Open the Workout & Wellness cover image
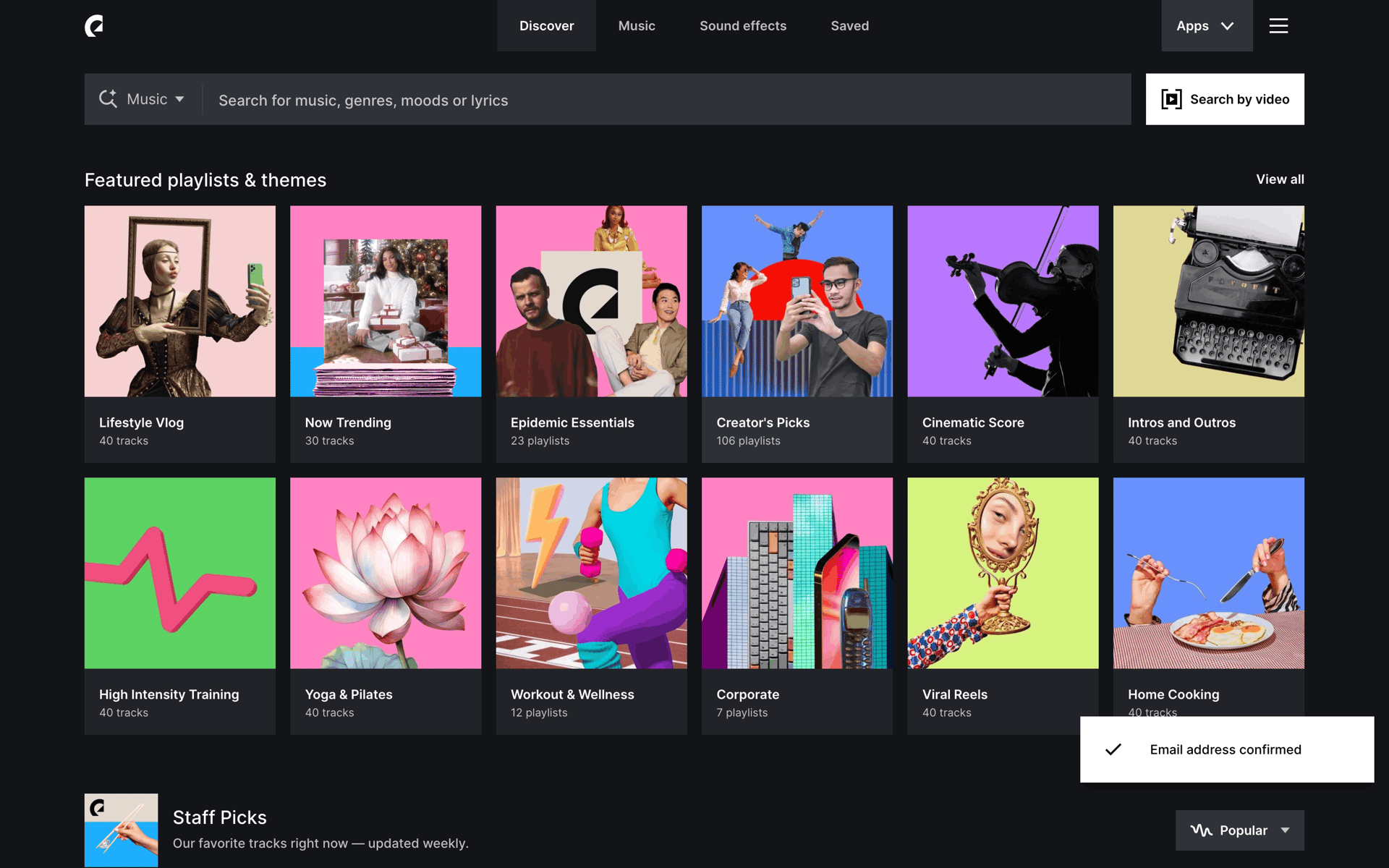Viewport: 1389px width, 868px height. (592, 573)
